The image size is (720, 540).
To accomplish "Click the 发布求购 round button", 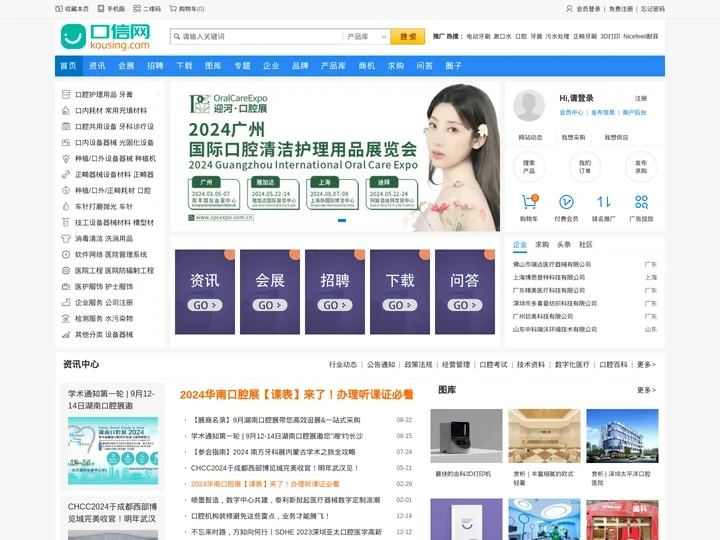I will point(641,167).
